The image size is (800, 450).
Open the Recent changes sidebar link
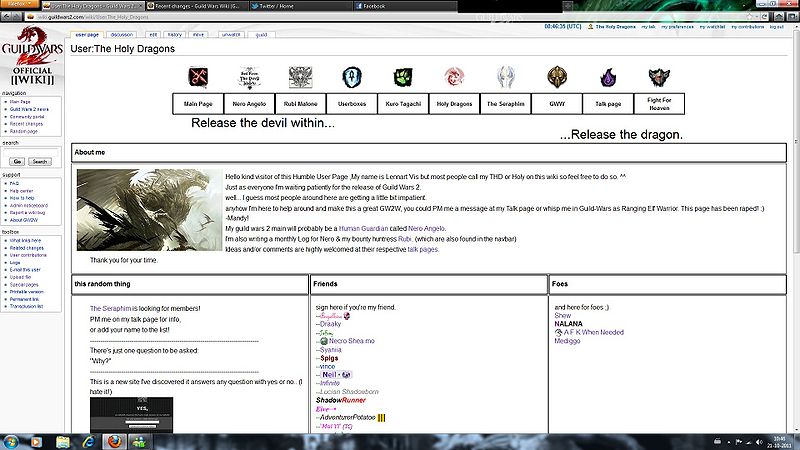click(27, 124)
